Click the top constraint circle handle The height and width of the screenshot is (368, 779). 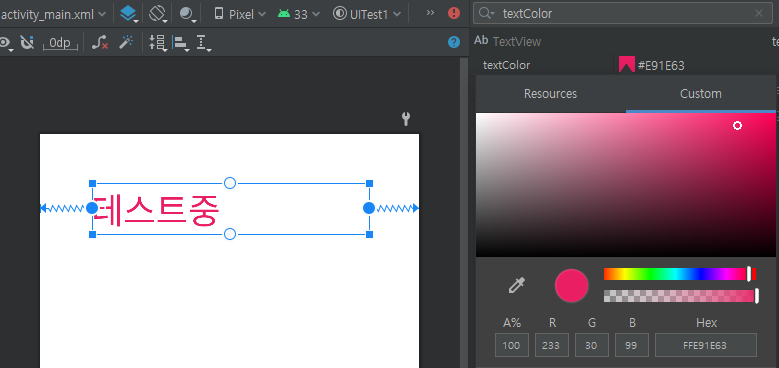pos(230,183)
